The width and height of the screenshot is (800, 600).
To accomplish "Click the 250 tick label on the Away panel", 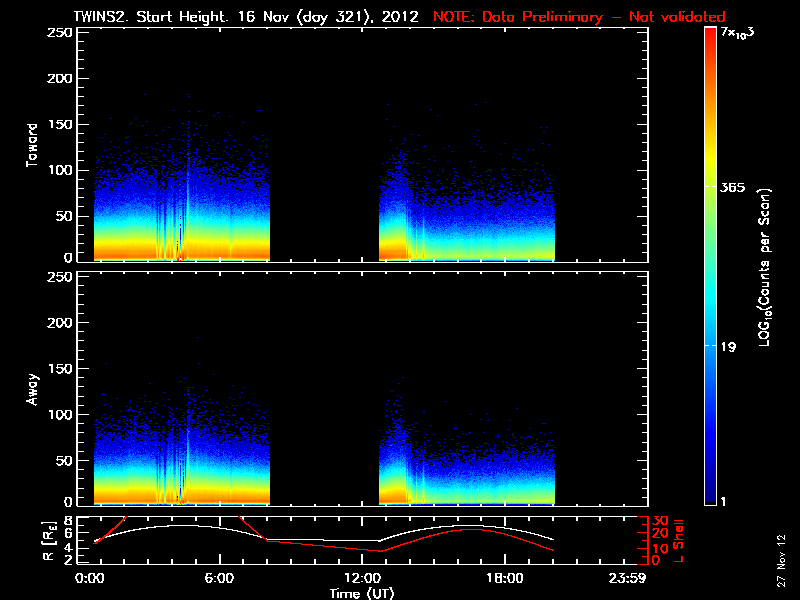I will [60, 278].
